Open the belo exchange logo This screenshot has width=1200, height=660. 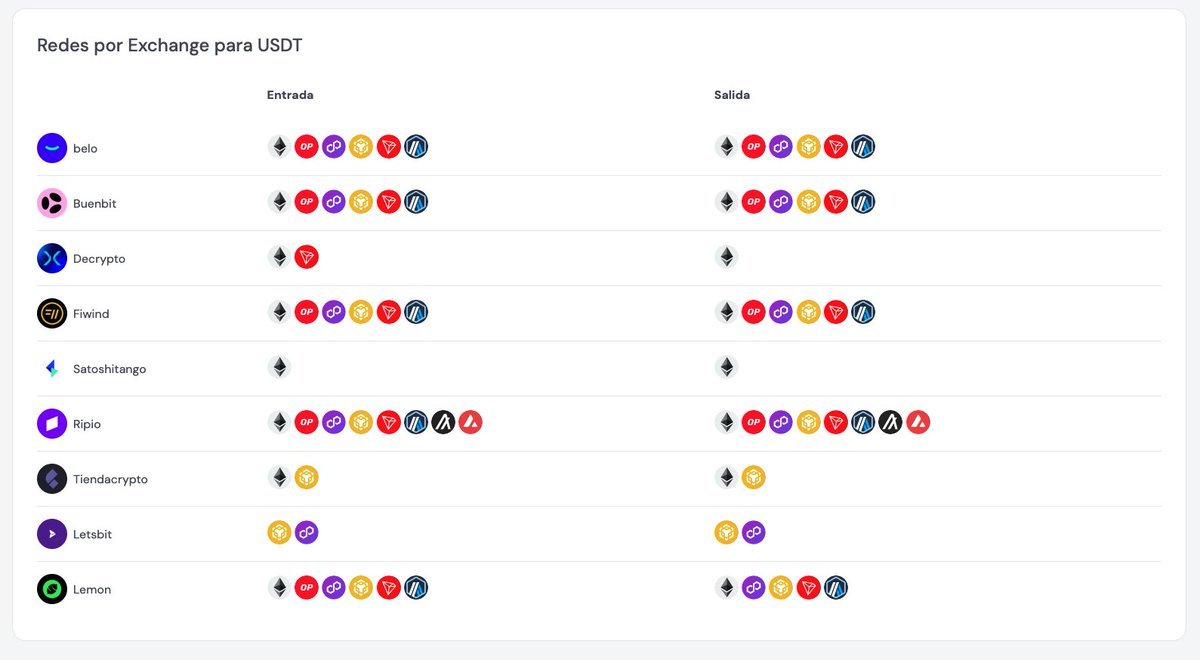coord(52,148)
